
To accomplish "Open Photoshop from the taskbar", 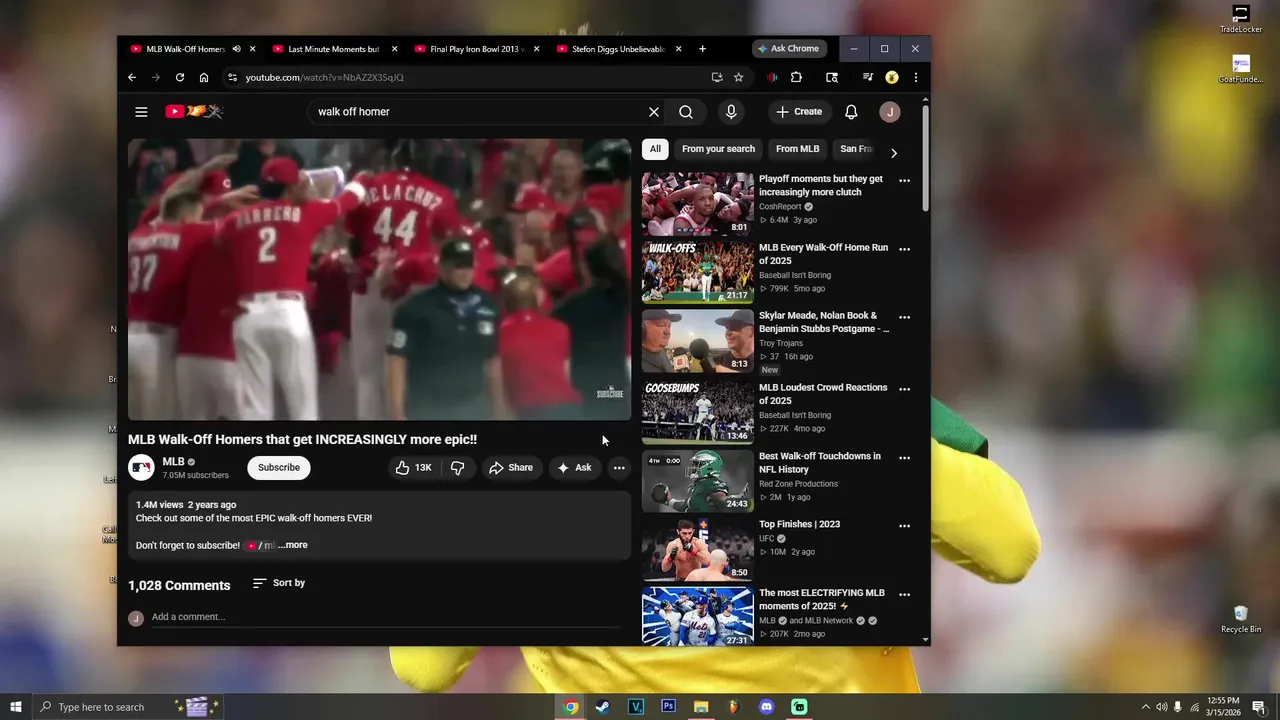I will (668, 707).
